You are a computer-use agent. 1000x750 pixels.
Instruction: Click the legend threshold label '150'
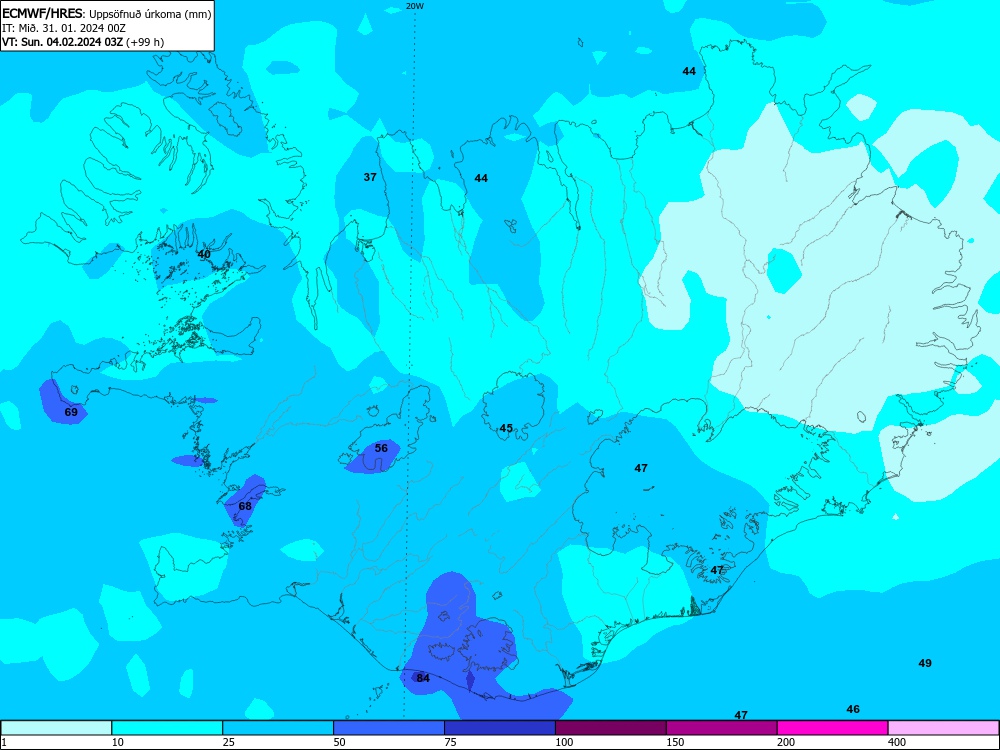[x=675, y=742]
